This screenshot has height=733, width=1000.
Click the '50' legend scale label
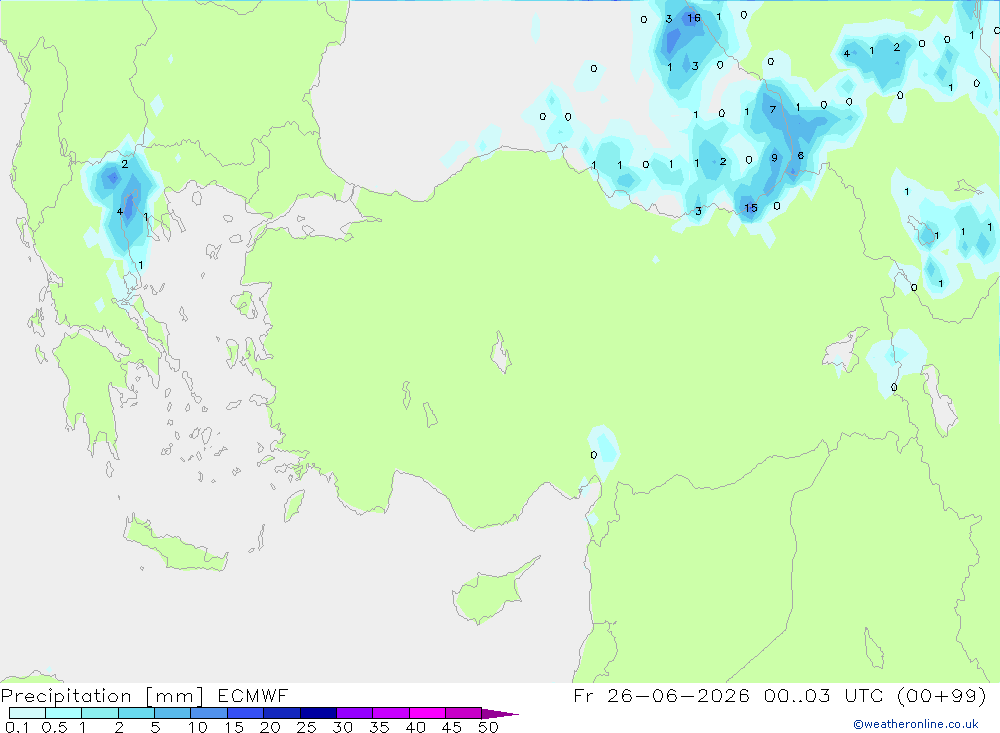[x=488, y=727]
